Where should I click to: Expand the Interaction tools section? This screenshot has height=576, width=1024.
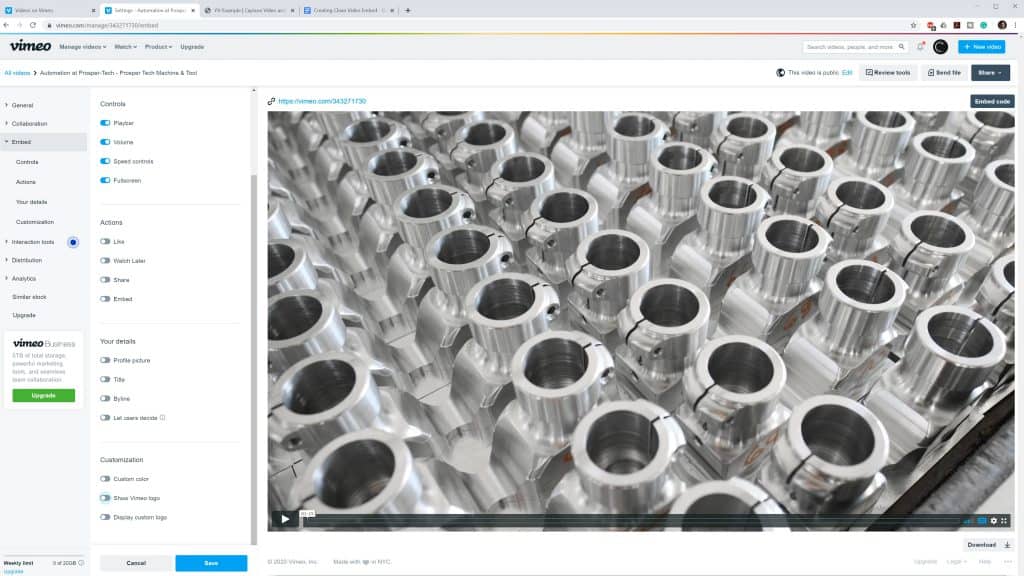30,242
